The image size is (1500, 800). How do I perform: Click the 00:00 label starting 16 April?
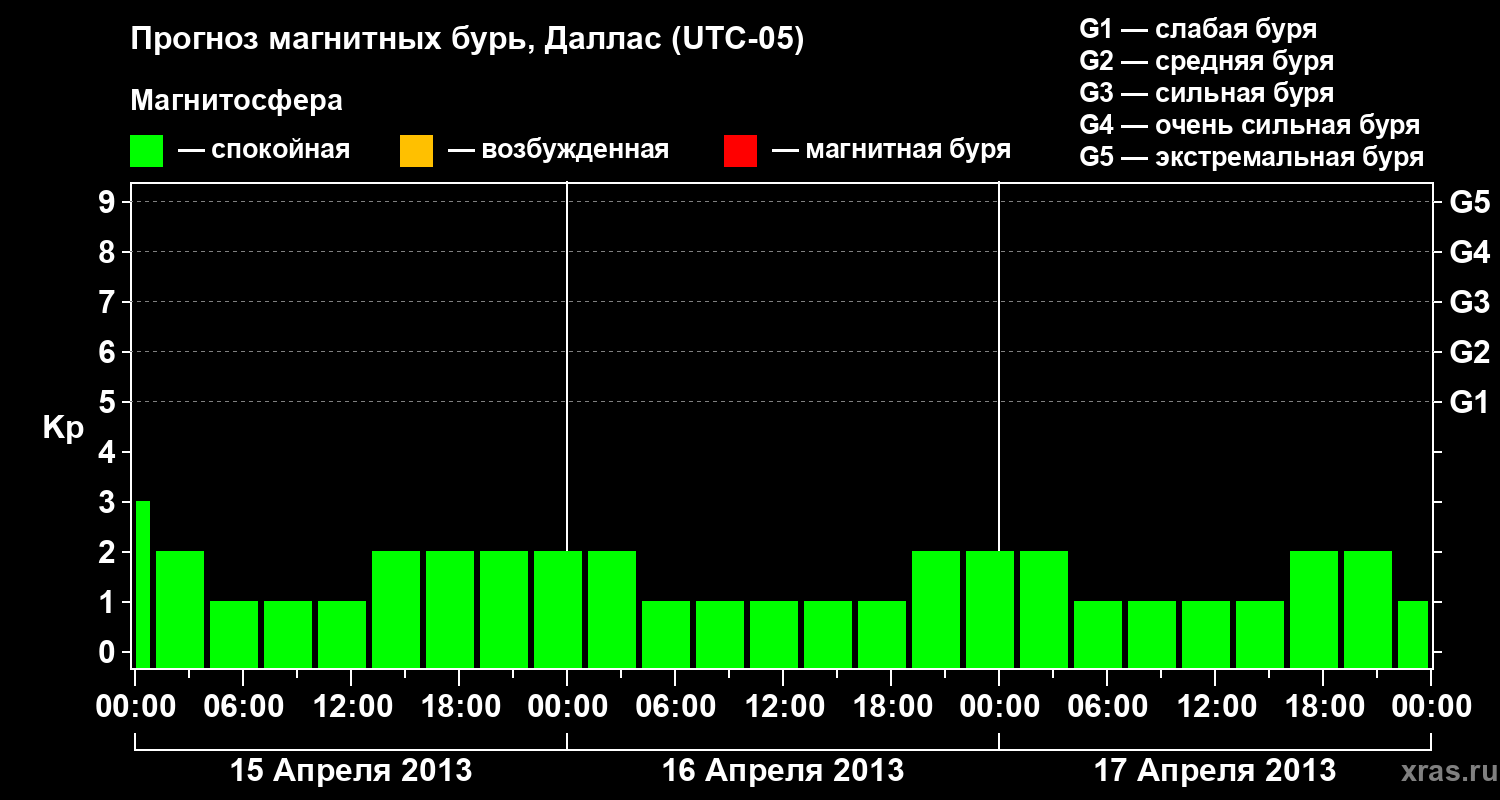[567, 707]
